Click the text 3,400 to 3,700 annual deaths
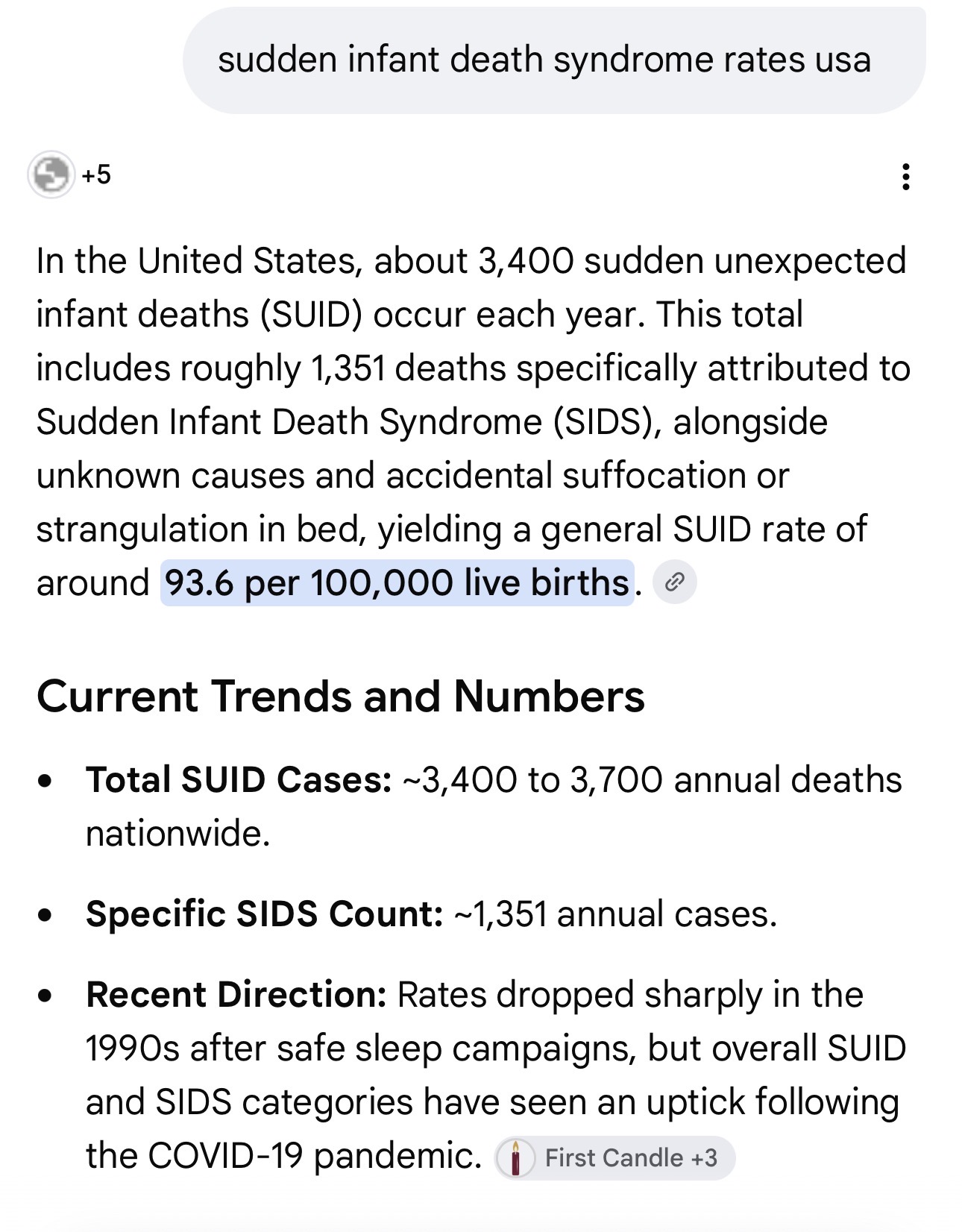 pyautogui.click(x=661, y=780)
